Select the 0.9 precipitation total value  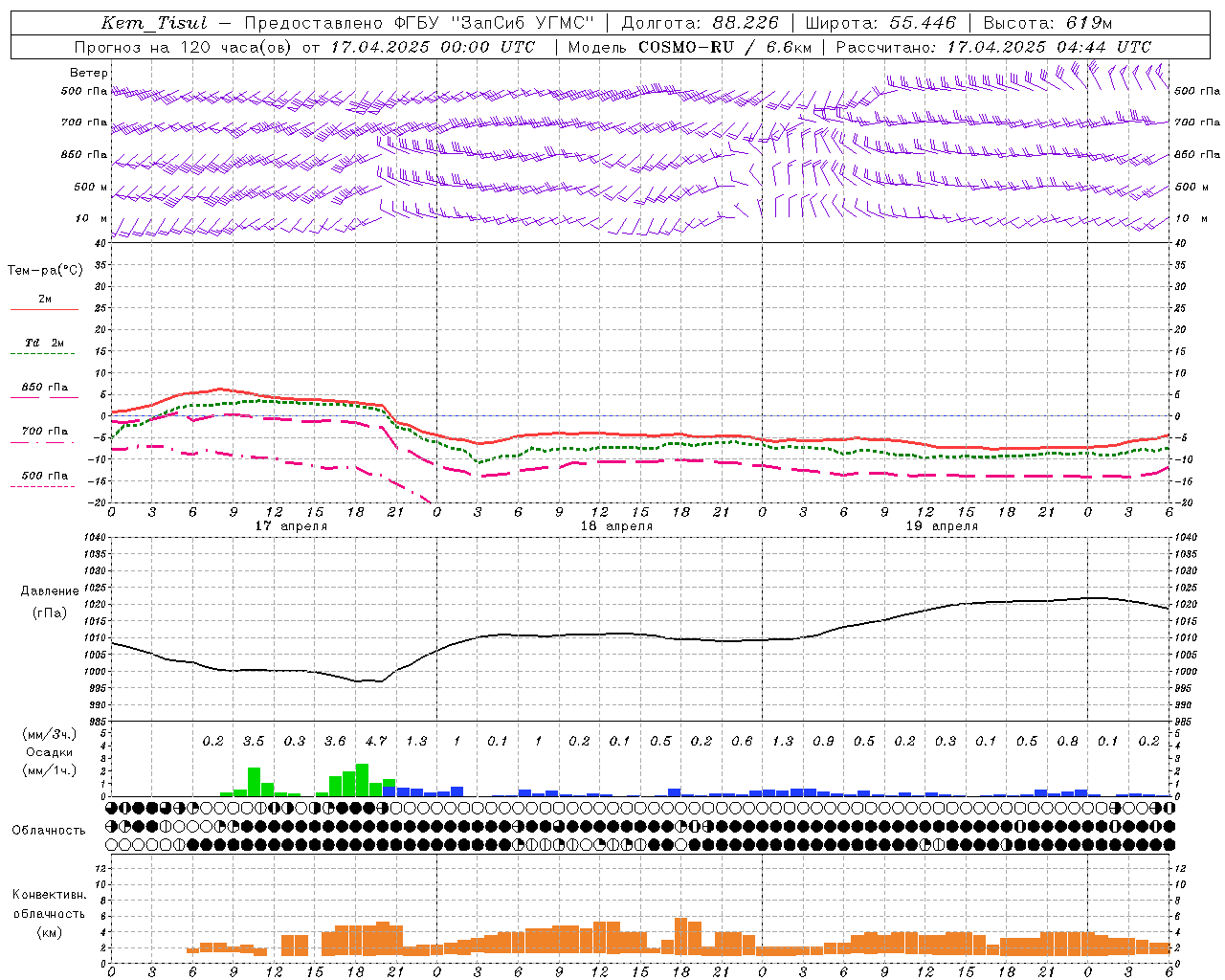pos(823,742)
